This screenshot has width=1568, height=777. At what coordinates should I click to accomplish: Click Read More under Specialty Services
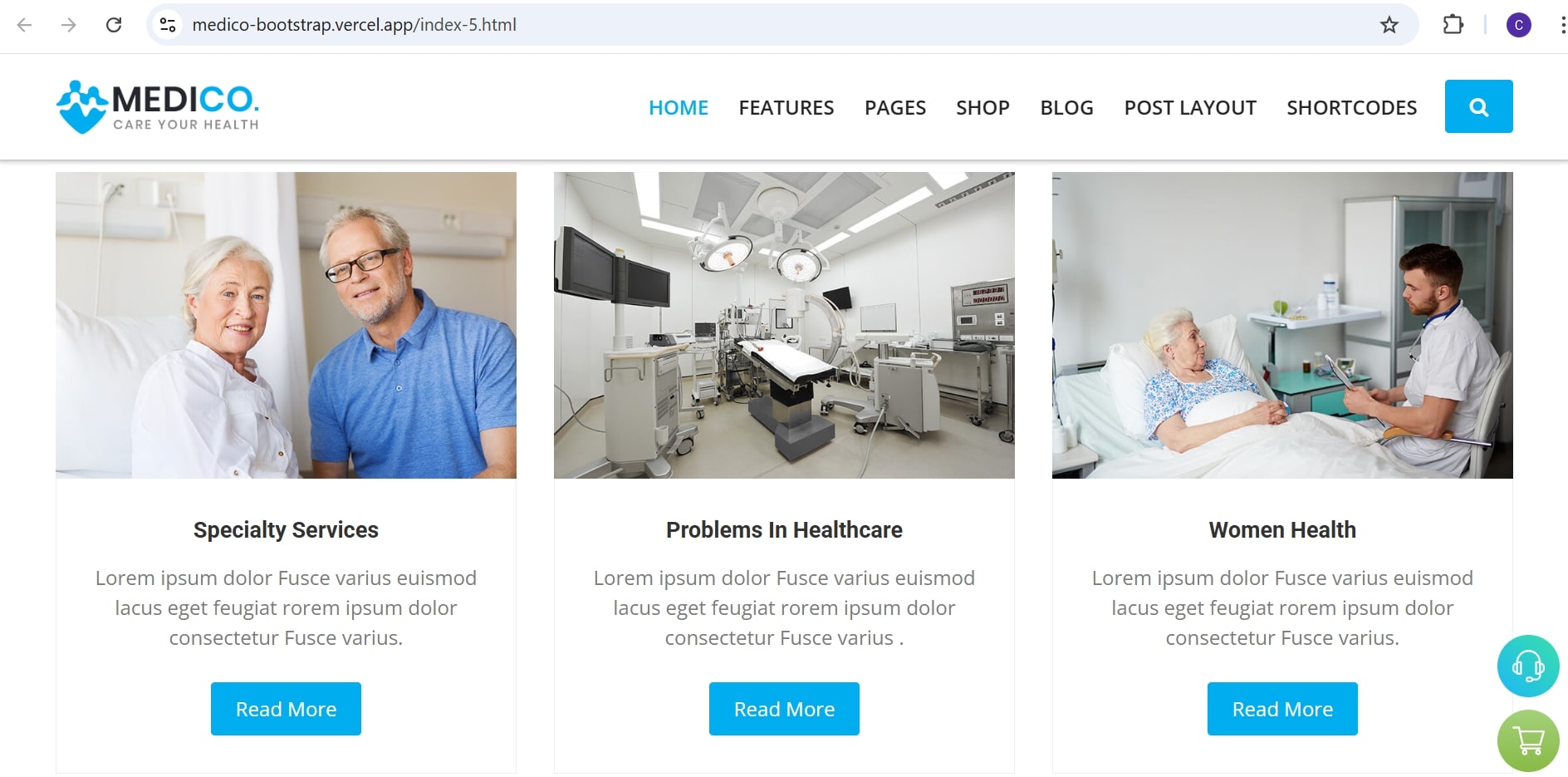(x=286, y=709)
